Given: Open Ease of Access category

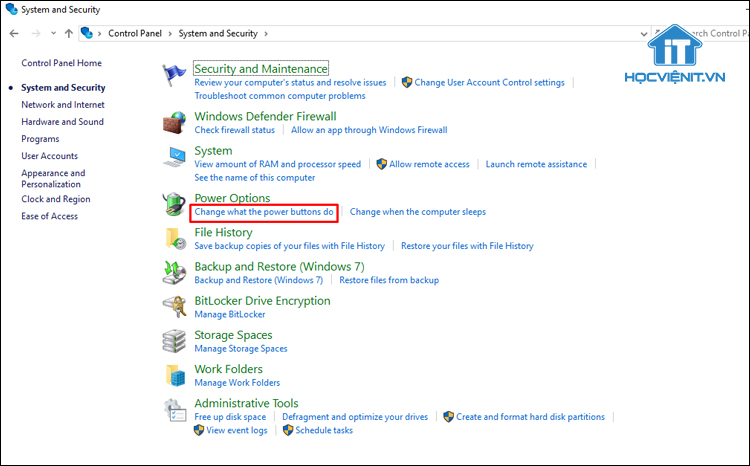Looking at the screenshot, I should click(49, 216).
